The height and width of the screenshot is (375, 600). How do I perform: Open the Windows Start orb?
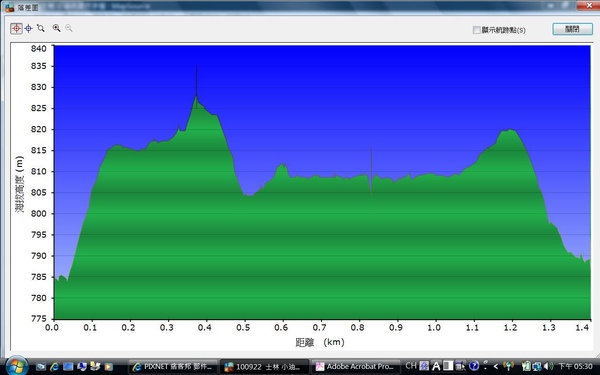pyautogui.click(x=17, y=366)
